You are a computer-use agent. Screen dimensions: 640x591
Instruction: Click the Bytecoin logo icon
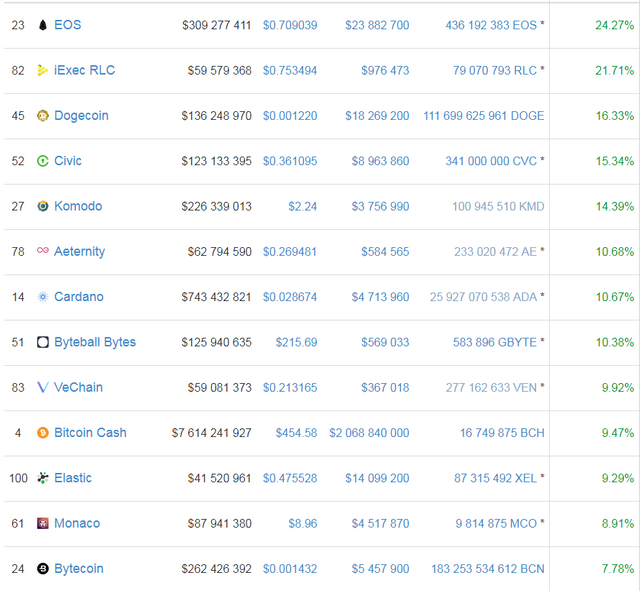(43, 569)
